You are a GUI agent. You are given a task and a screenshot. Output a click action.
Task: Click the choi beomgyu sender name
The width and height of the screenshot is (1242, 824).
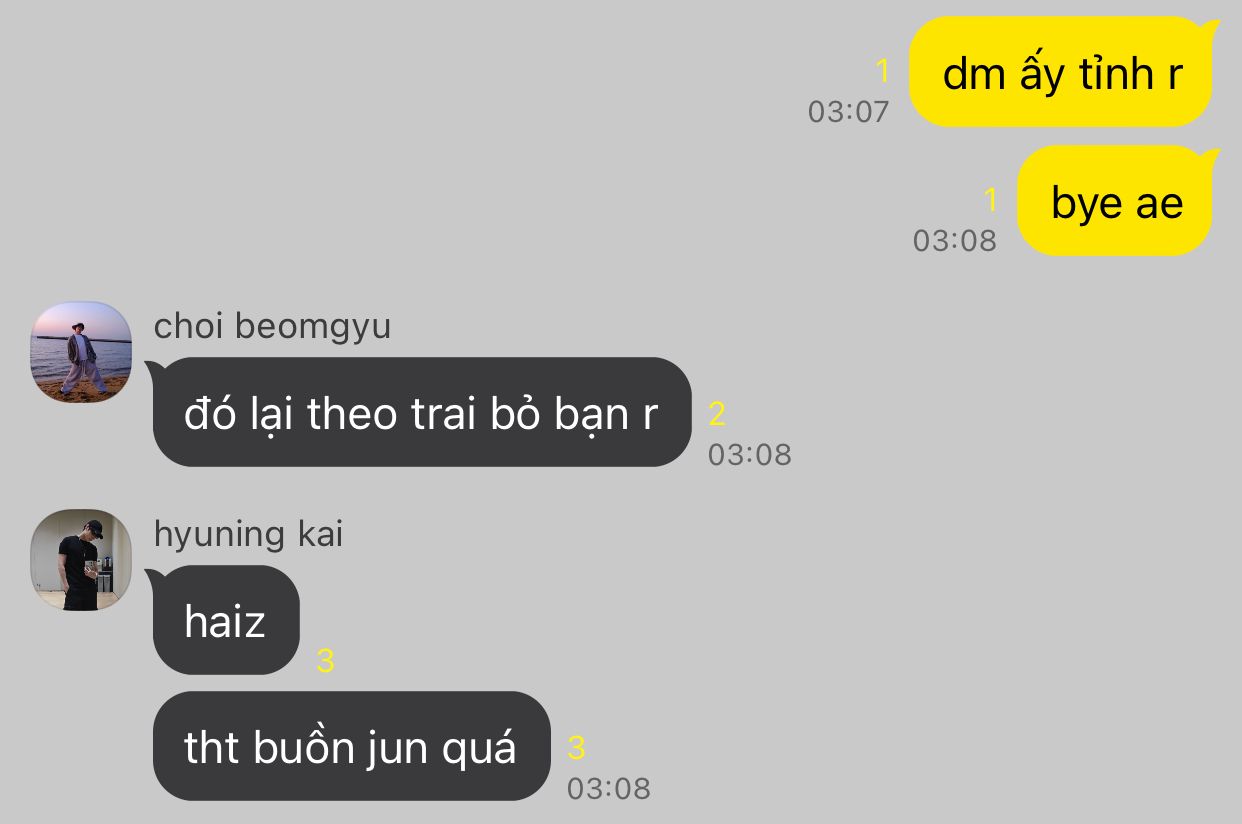point(272,326)
